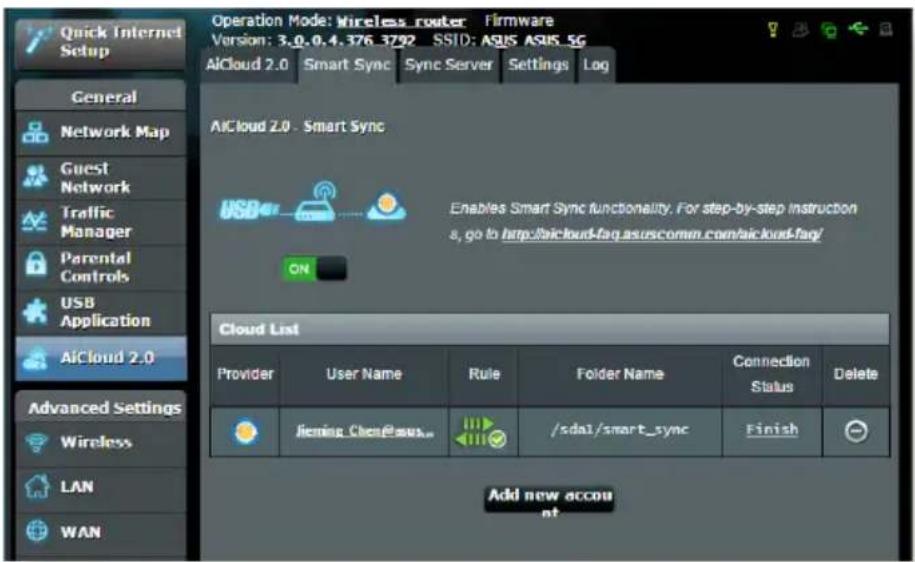Click the Cloud List header
This screenshot has height=562, width=915.
coord(550,329)
